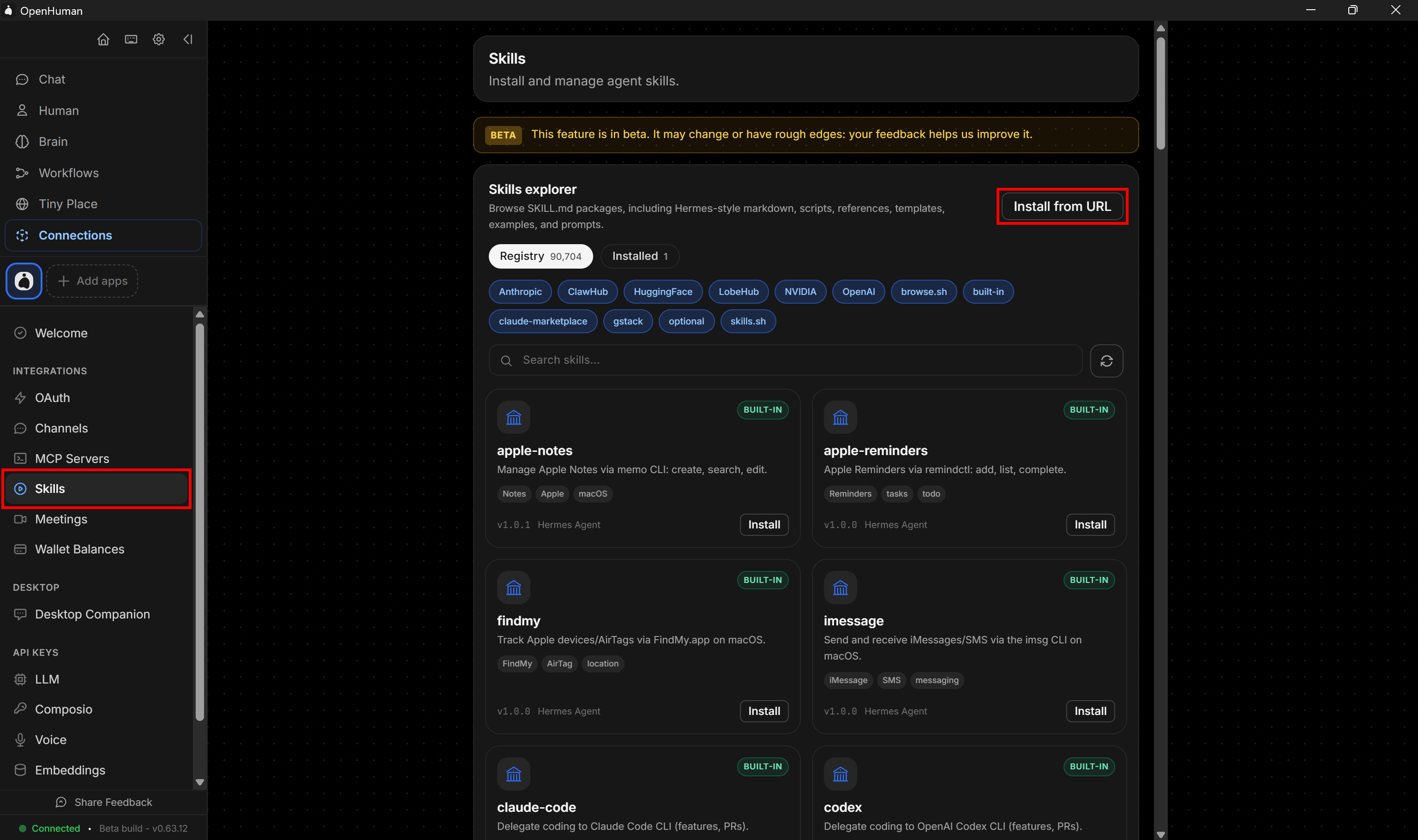Click the codex skill icon
The image size is (1418, 840).
840,774
